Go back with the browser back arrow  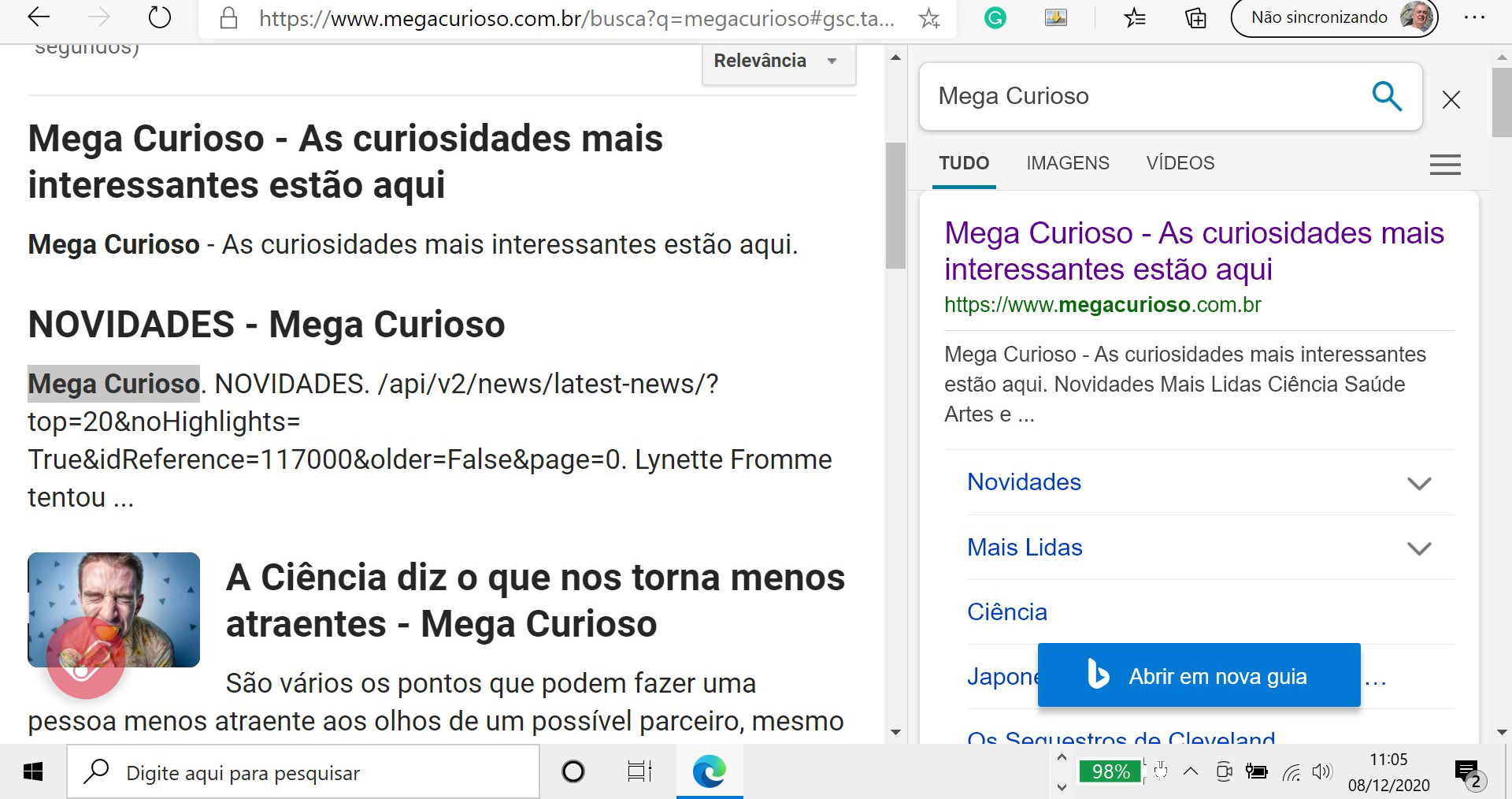tap(39, 17)
